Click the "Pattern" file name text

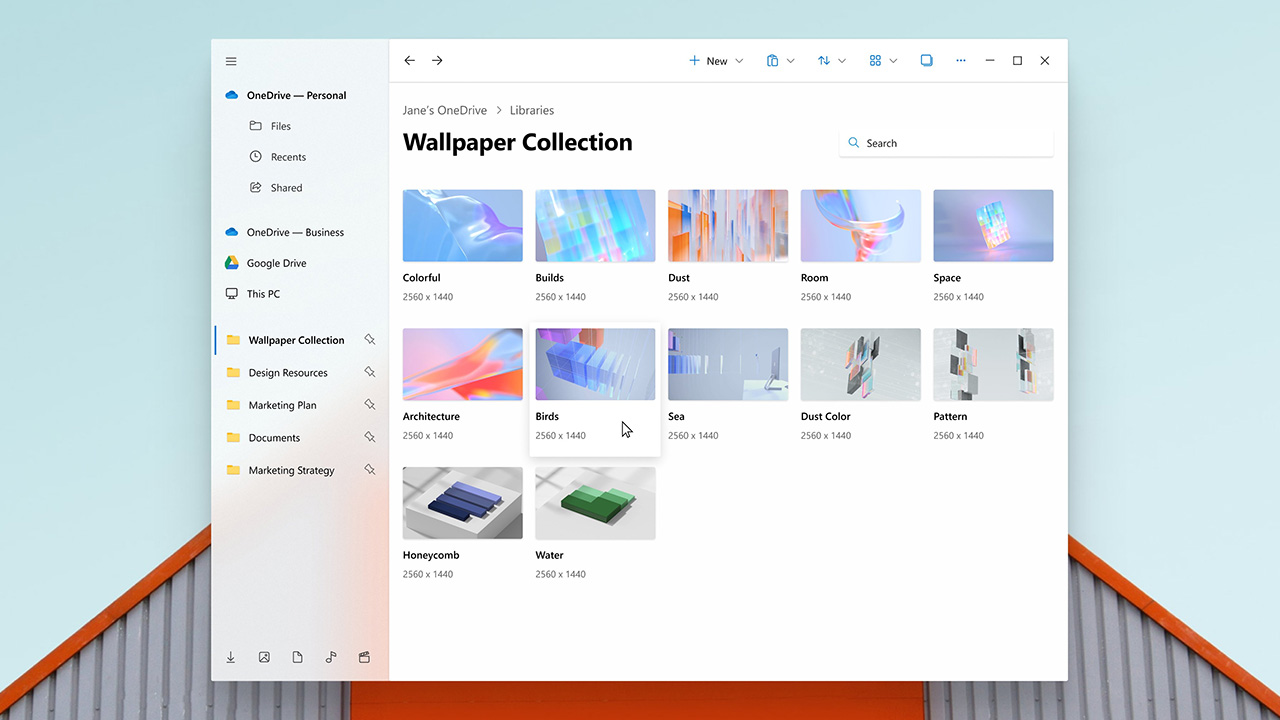pos(950,417)
